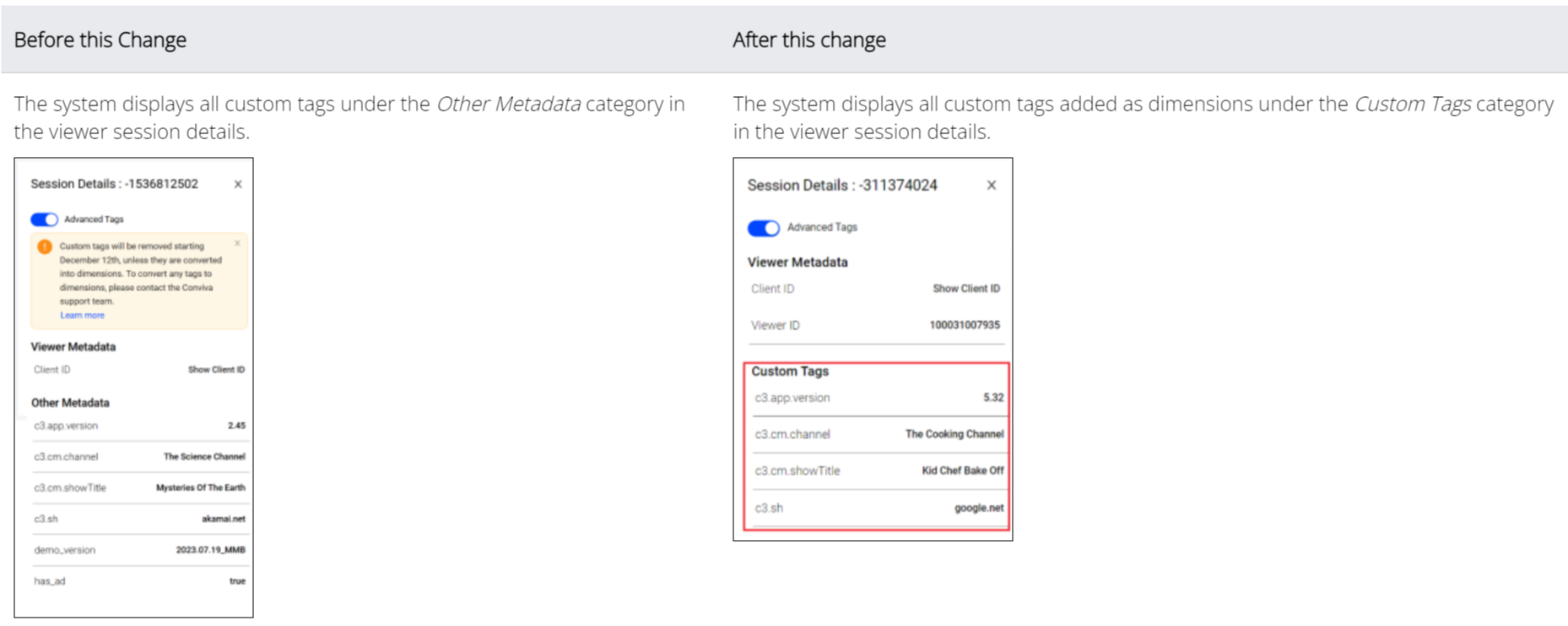Close the Session Details -311374024 panel
Image resolution: width=1568 pixels, height=626 pixels.
click(x=992, y=186)
